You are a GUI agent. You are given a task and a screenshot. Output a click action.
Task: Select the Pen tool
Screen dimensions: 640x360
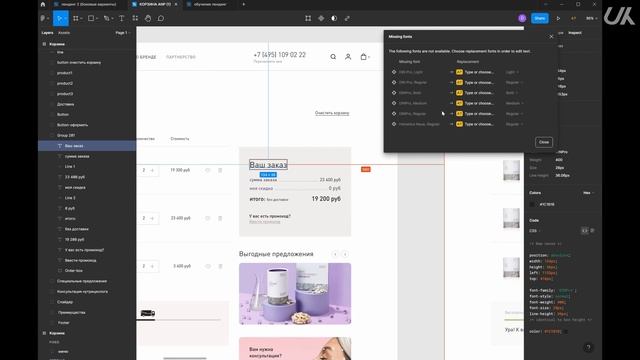[107, 18]
